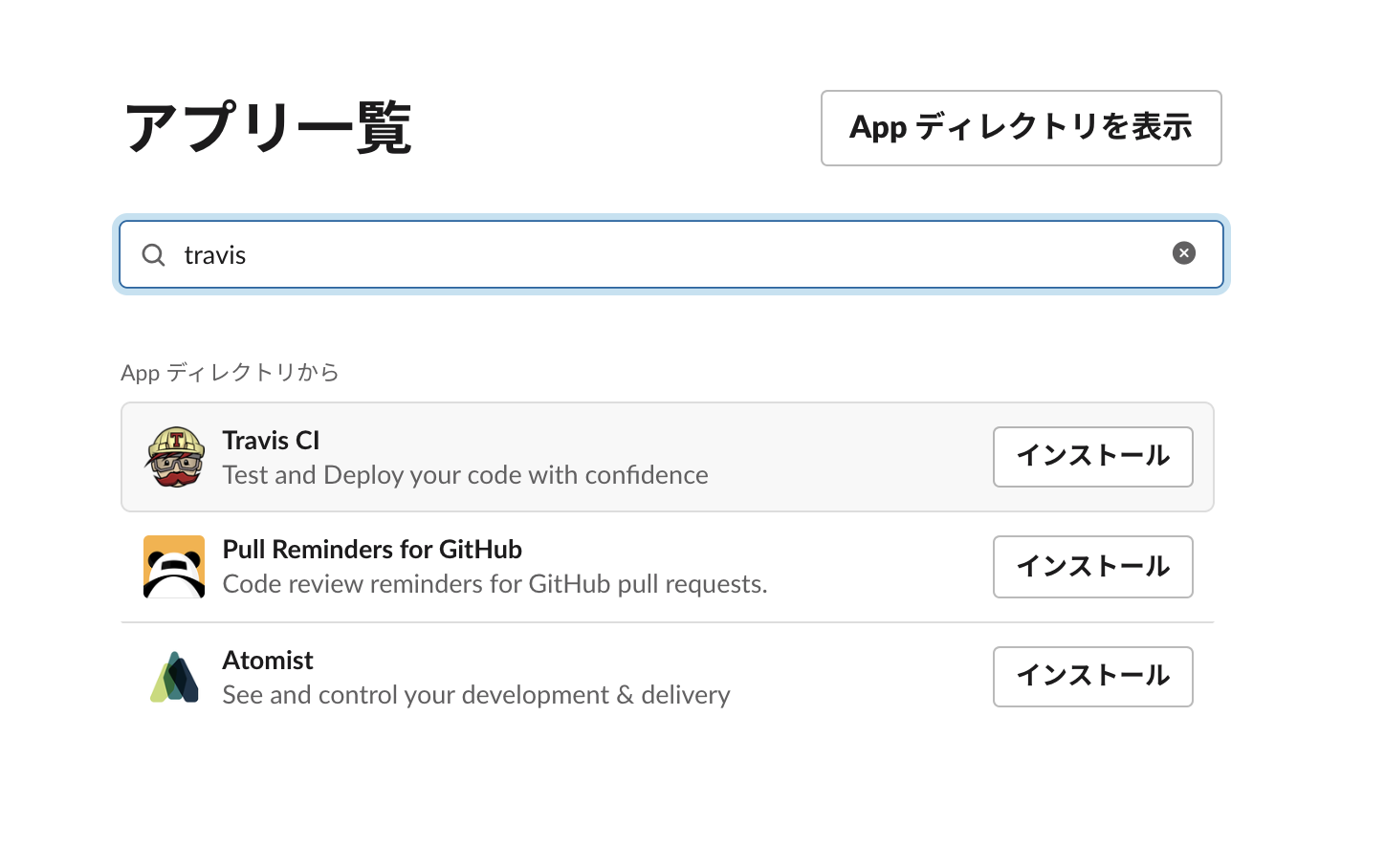
Task: Install the Travis CI app
Action: tap(1092, 457)
